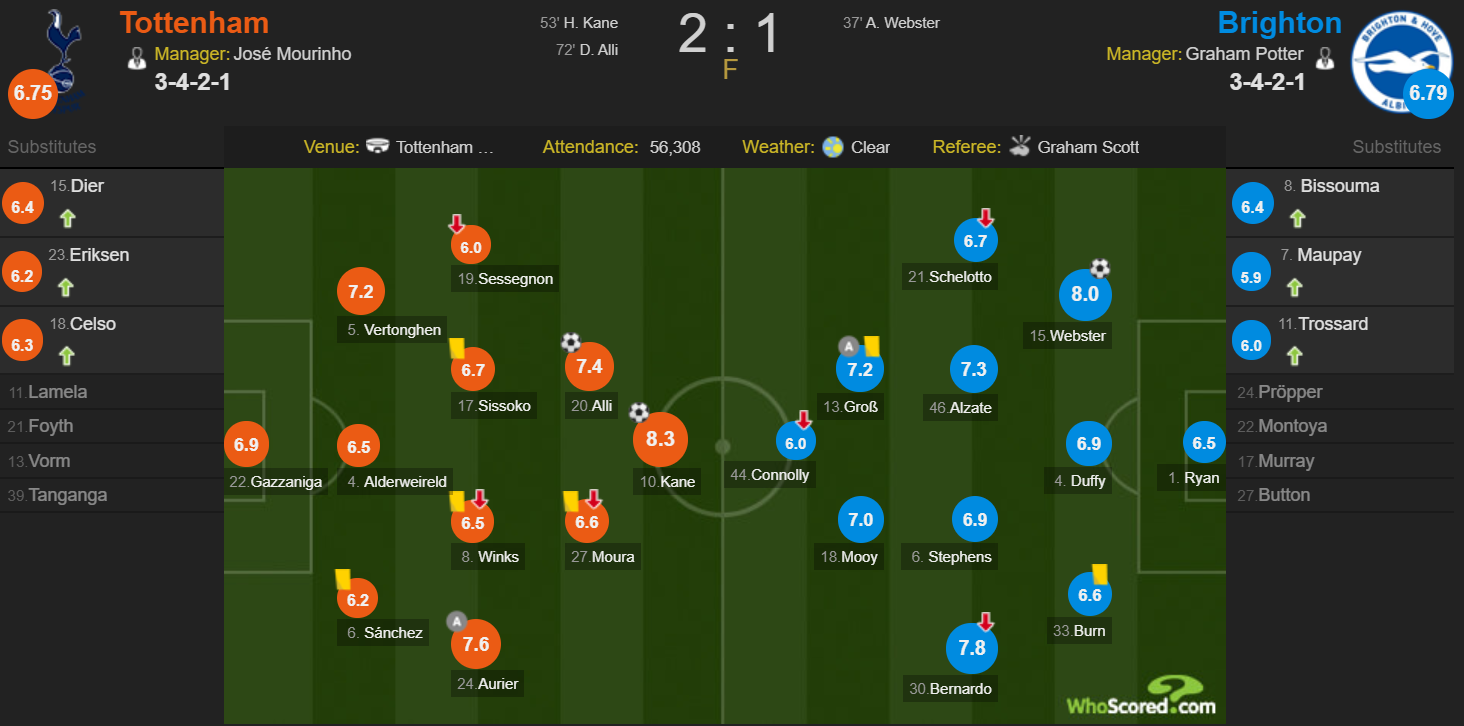
Task: Click the WhoScored.com logo
Action: pyautogui.click(x=1141, y=696)
